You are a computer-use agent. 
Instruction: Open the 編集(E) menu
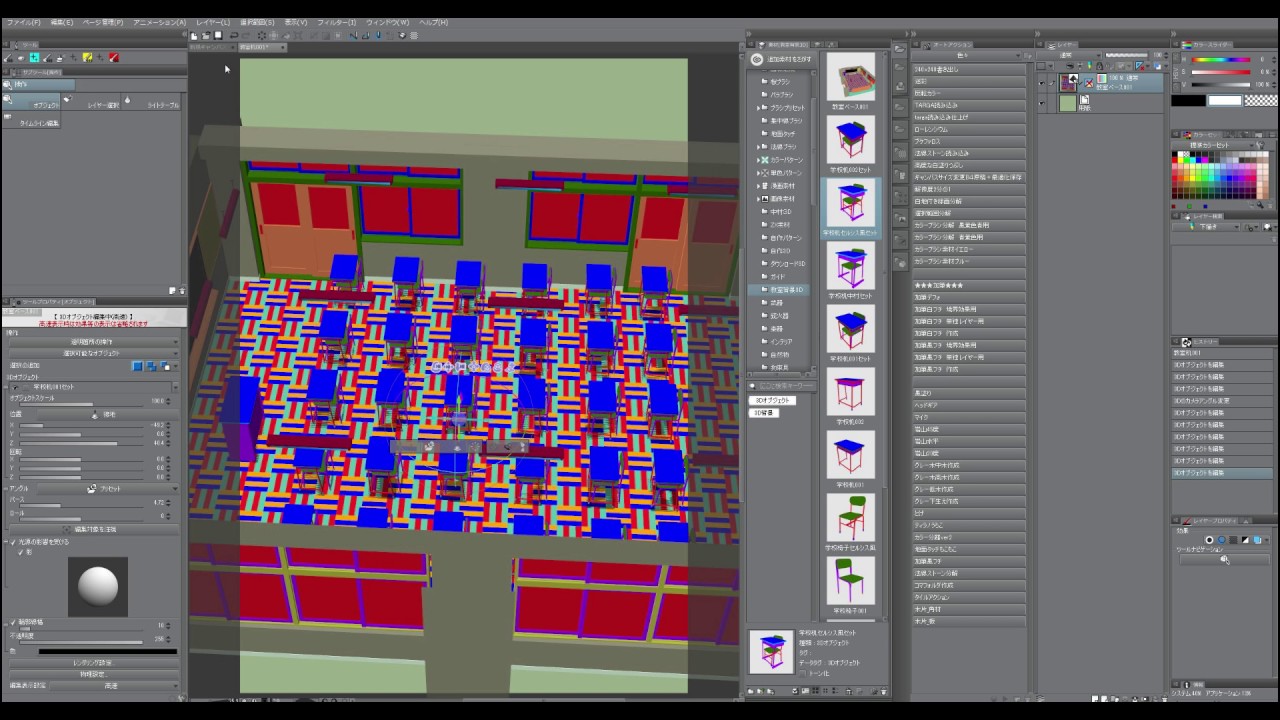(61, 22)
